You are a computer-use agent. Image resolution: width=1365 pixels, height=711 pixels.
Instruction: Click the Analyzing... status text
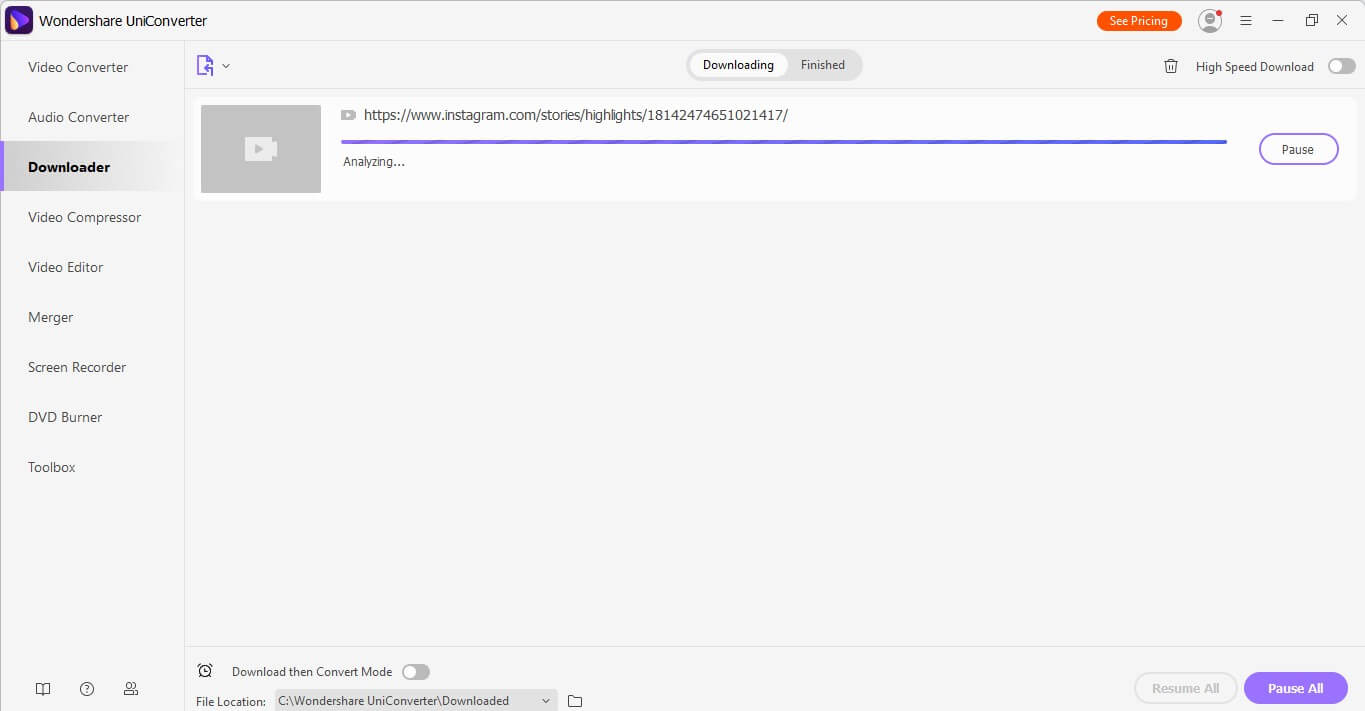[x=374, y=161]
